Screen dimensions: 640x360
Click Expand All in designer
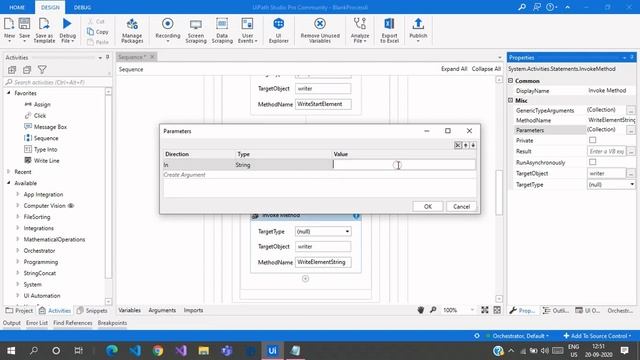454,69
